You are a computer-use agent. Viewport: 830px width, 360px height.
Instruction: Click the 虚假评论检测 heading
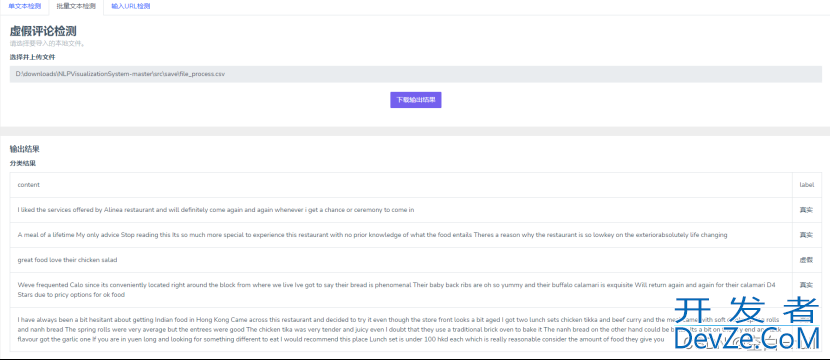[42, 32]
